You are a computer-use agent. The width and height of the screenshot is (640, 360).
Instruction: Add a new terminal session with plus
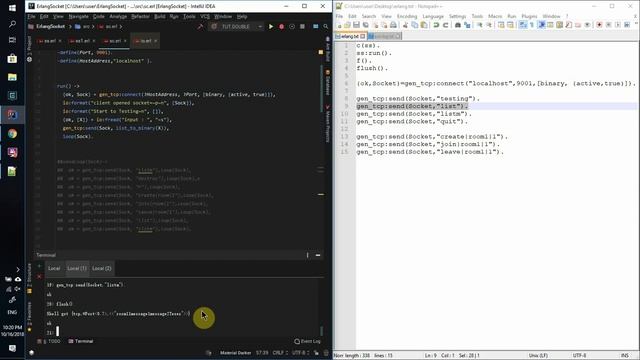[39, 266]
